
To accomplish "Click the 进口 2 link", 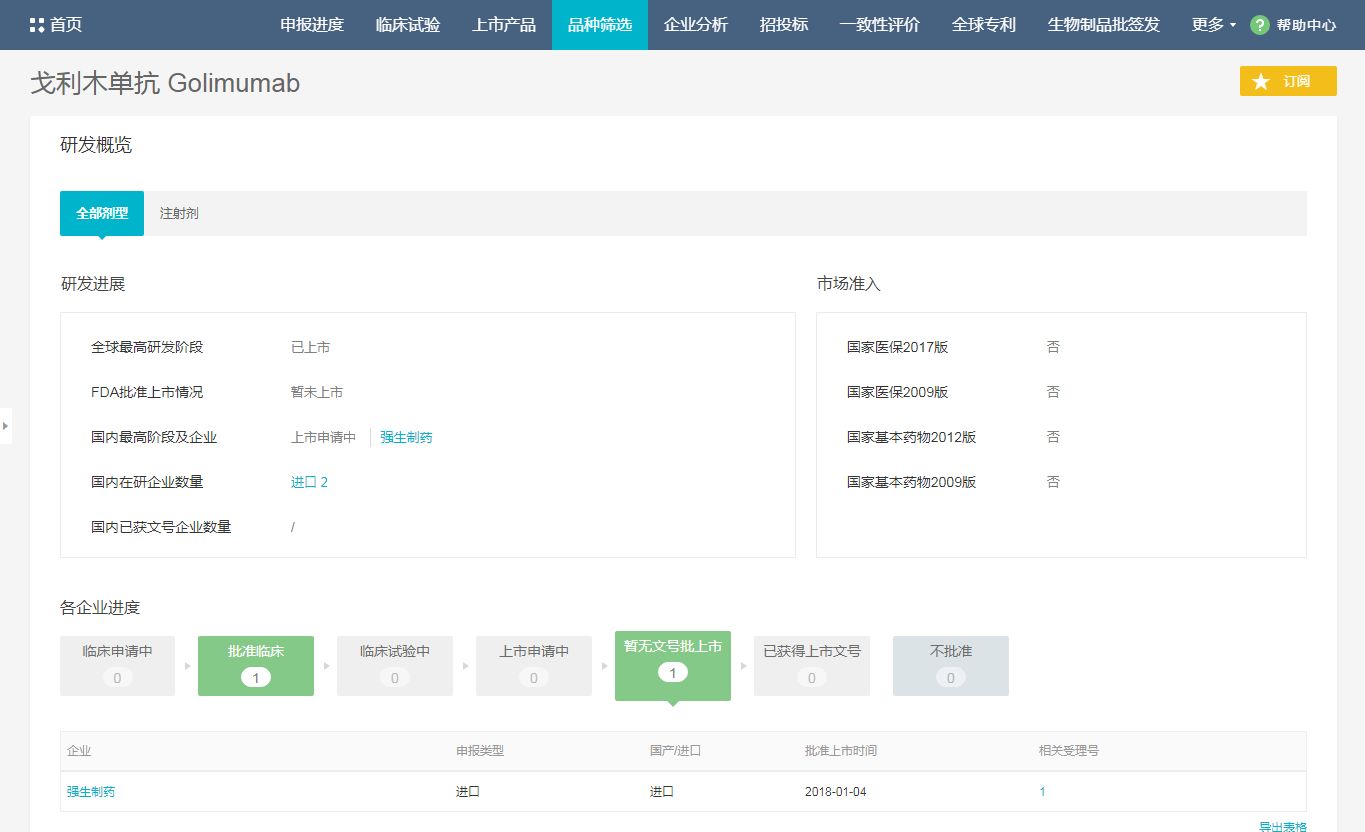I will pyautogui.click(x=309, y=482).
